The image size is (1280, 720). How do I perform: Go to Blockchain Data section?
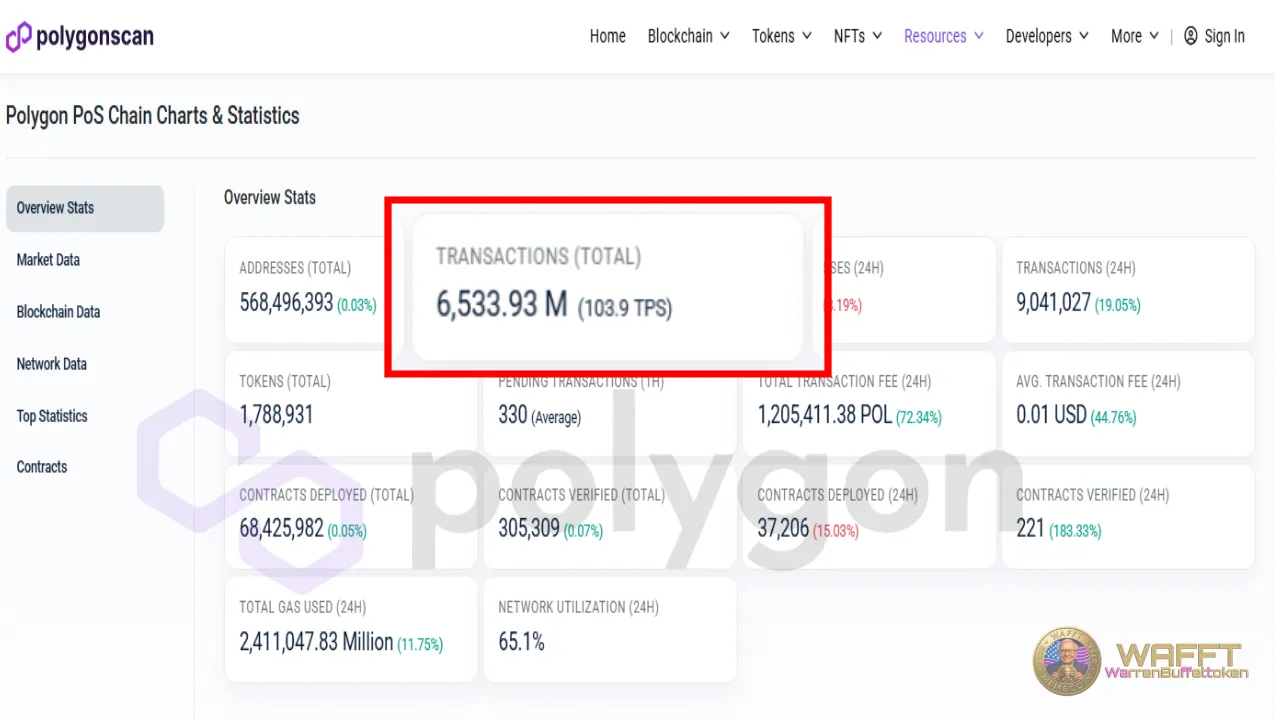58,312
